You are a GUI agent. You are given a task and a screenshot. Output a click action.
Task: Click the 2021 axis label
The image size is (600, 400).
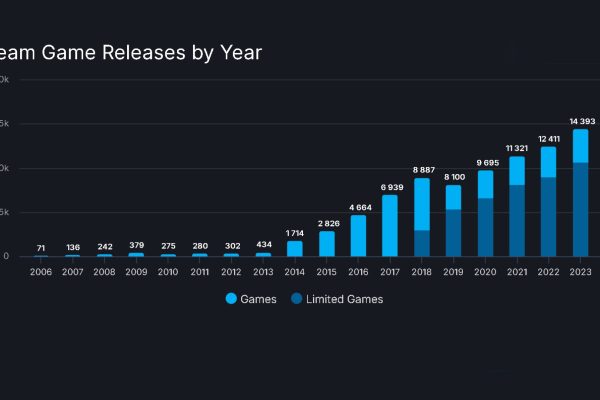pyautogui.click(x=517, y=272)
